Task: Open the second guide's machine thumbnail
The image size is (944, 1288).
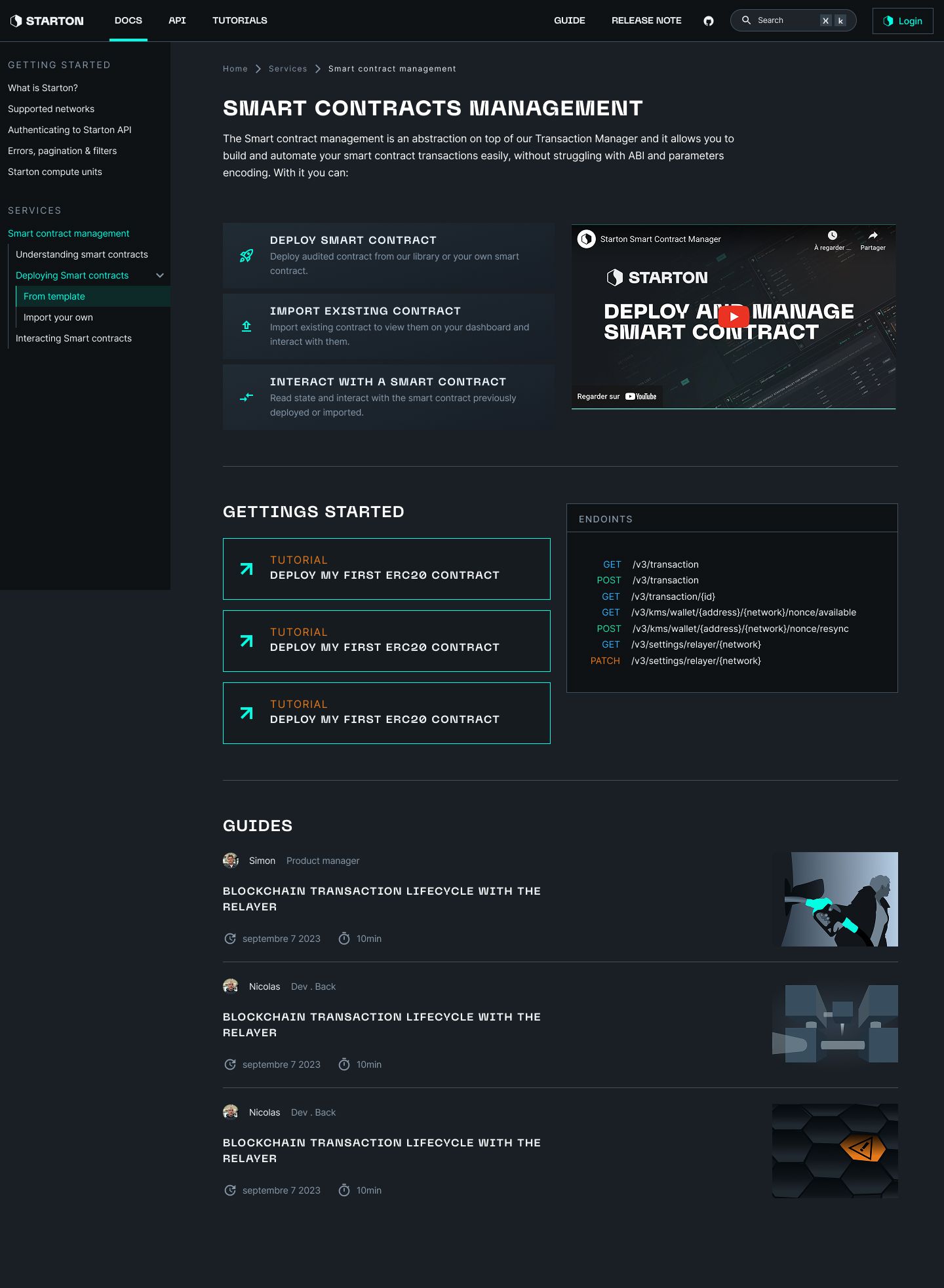Action: click(835, 1025)
